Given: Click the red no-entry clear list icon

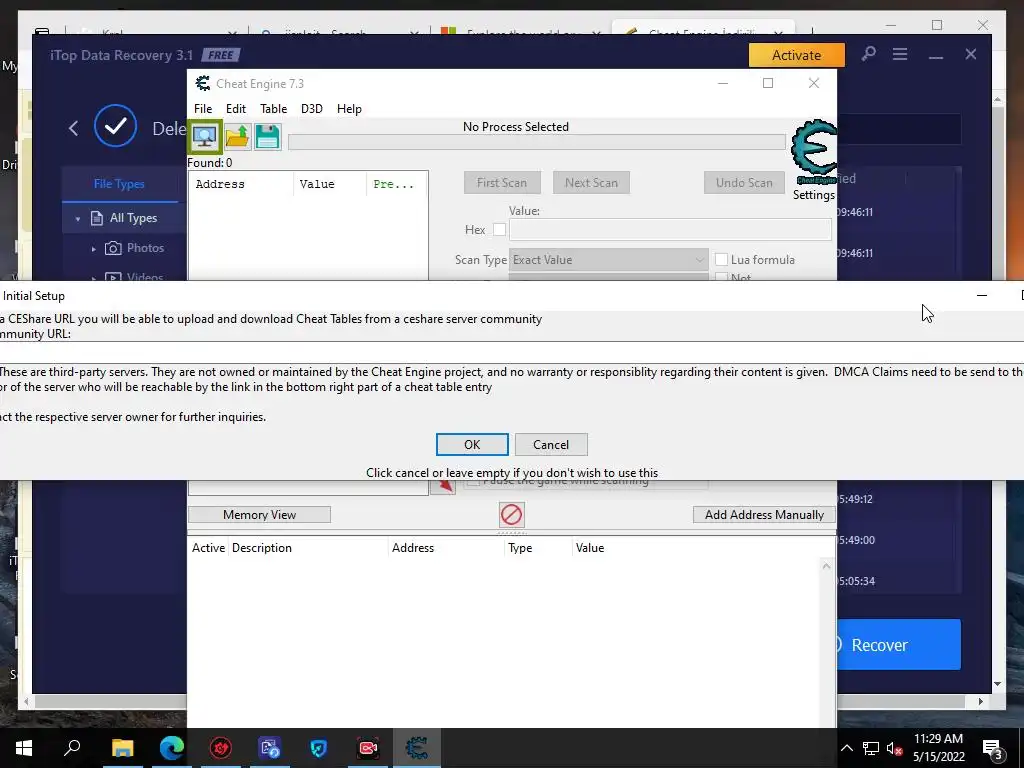Looking at the screenshot, I should click(x=511, y=515).
